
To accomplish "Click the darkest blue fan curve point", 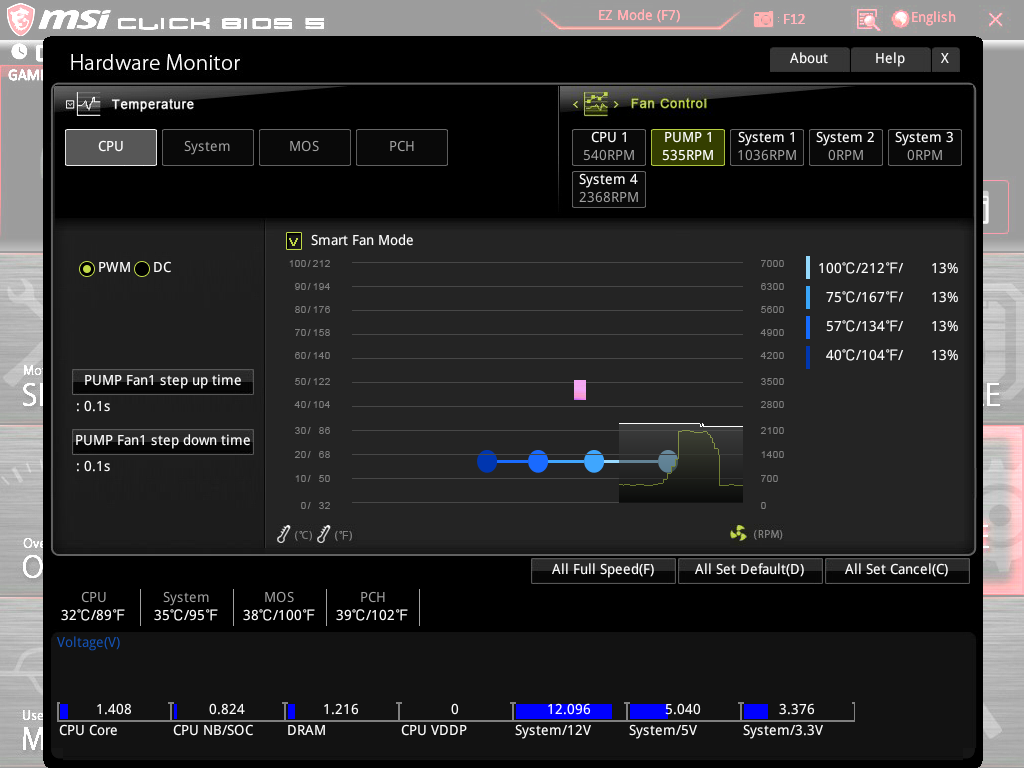I will click(x=487, y=461).
